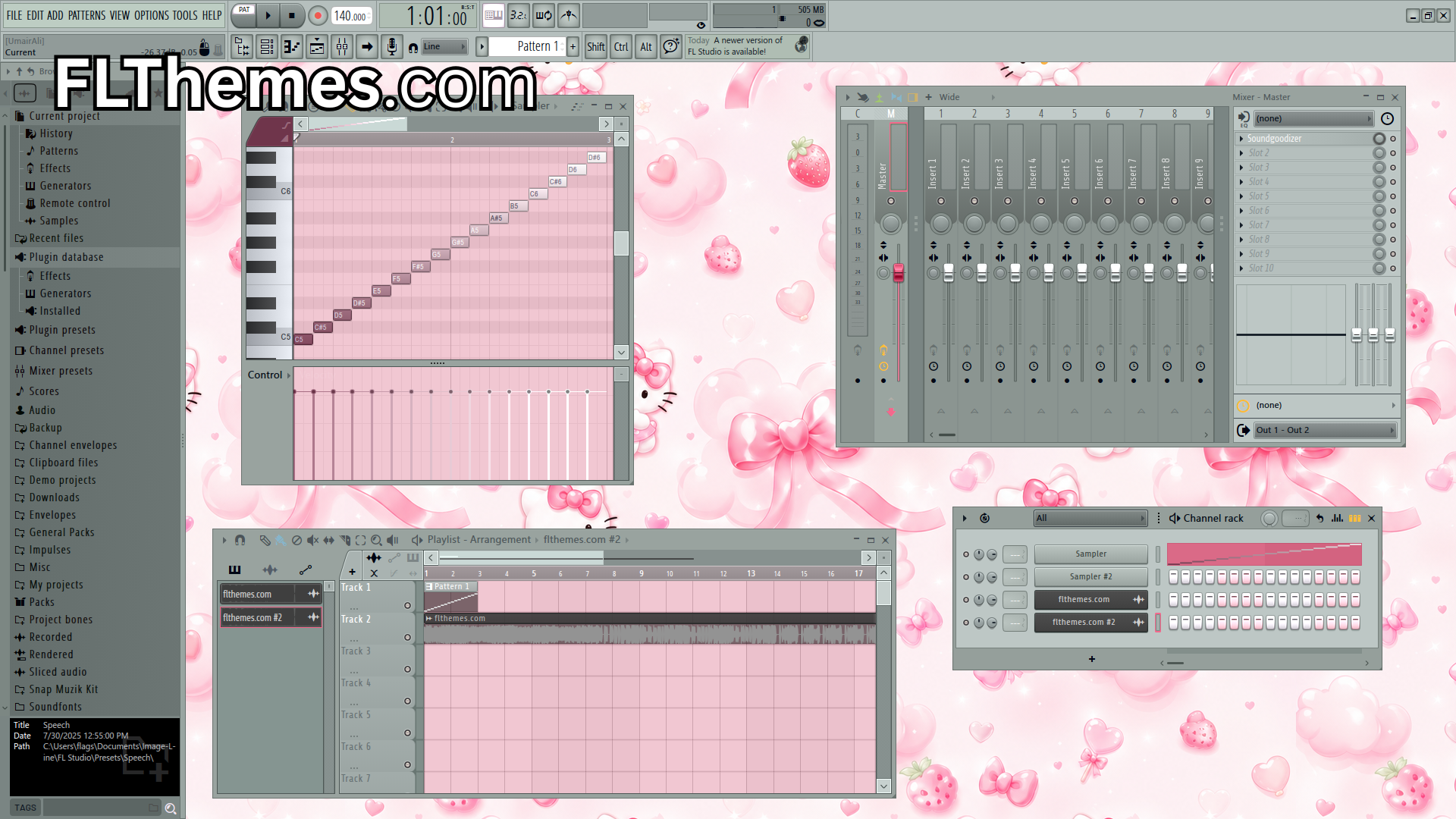
Task: Click the Record button in transport
Action: pos(318,15)
